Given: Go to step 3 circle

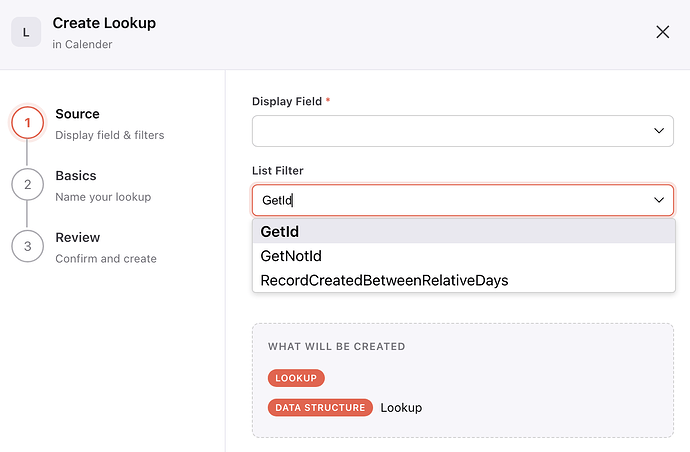Looking at the screenshot, I should [27, 246].
